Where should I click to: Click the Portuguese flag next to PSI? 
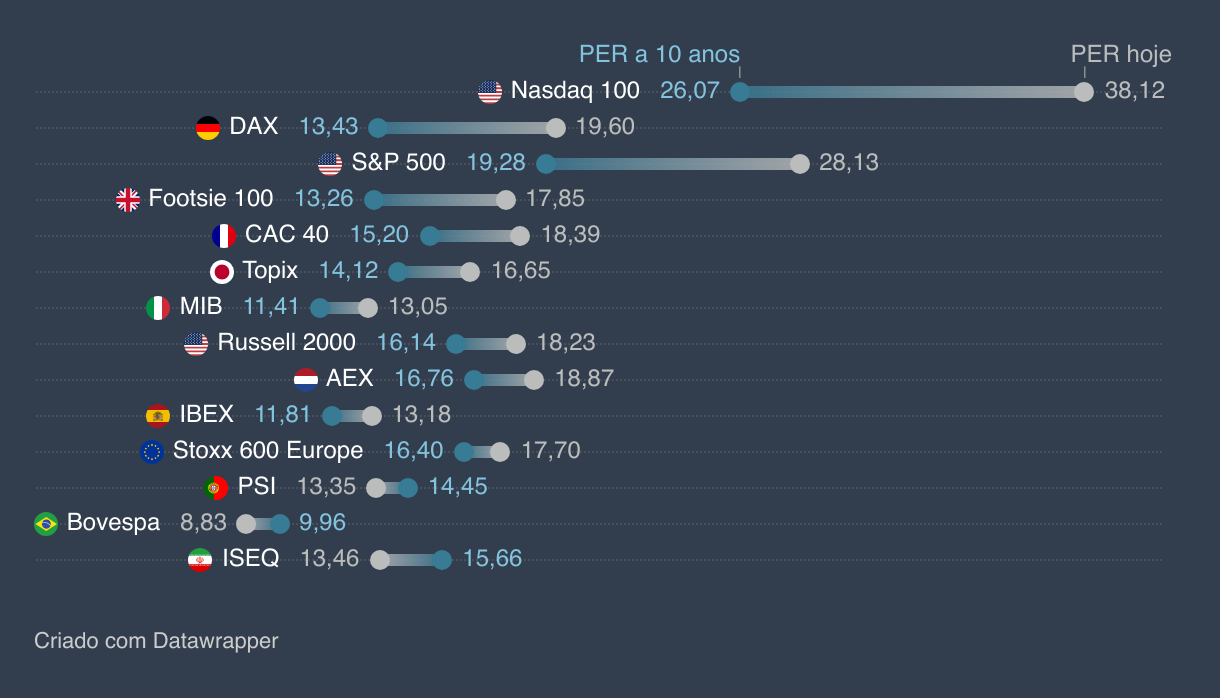click(x=215, y=488)
